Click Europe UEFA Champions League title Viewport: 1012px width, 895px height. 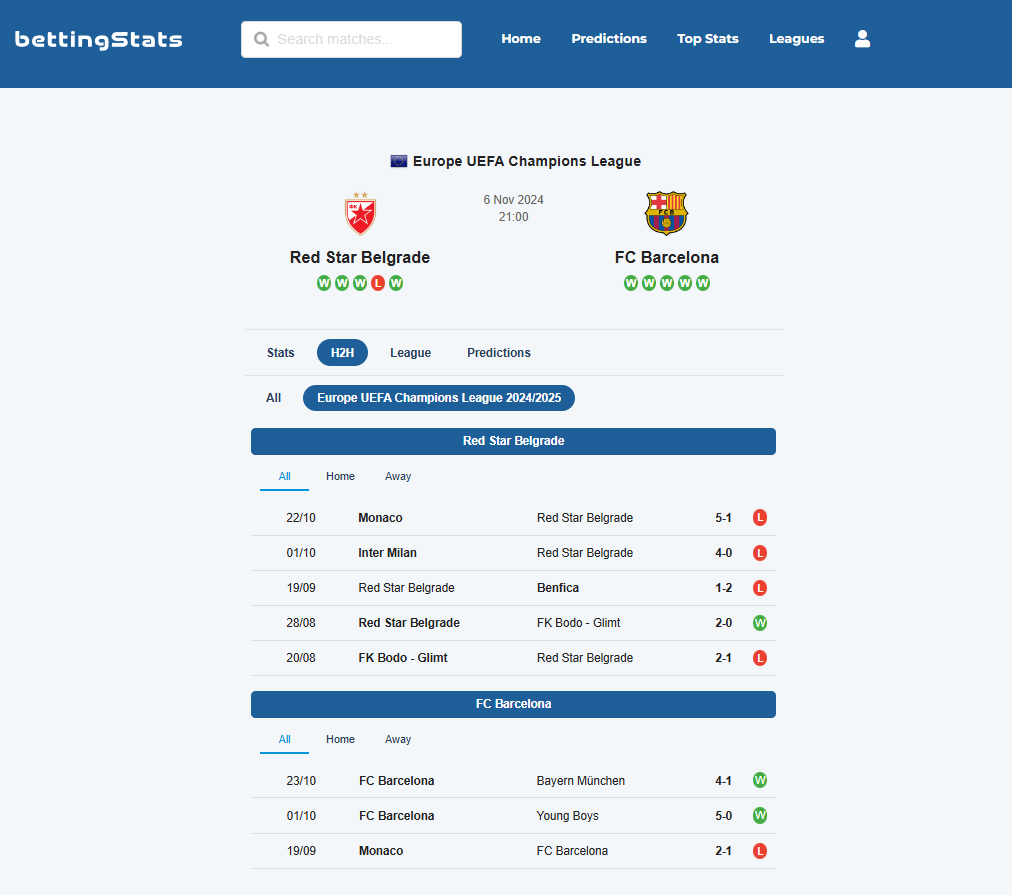click(527, 161)
